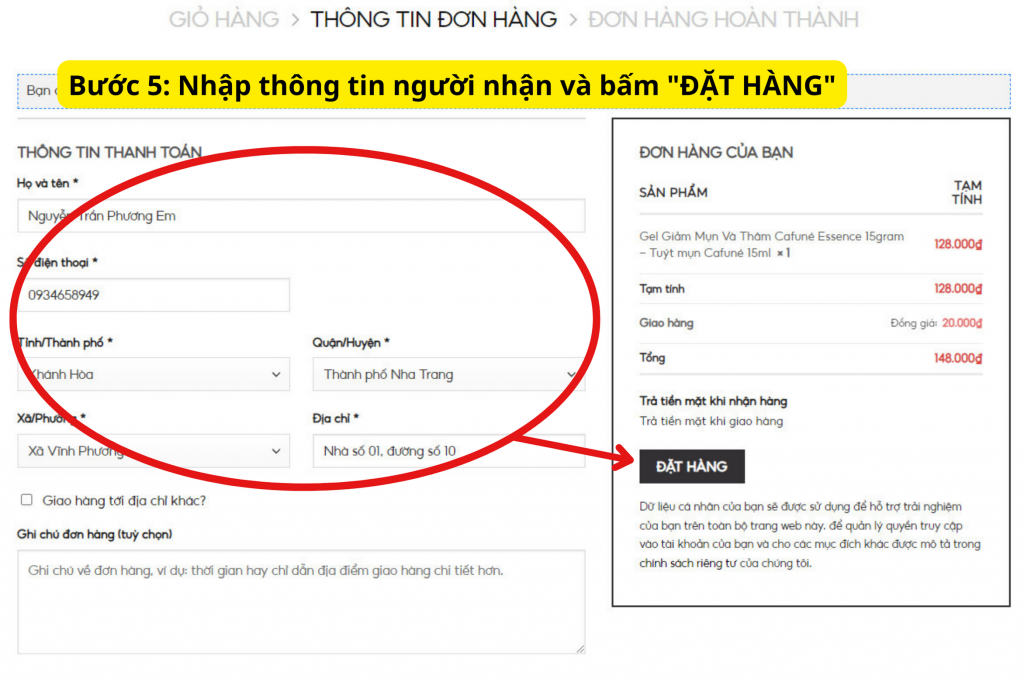Click the Địa chỉ address field
This screenshot has width=1024, height=682.
(x=448, y=451)
